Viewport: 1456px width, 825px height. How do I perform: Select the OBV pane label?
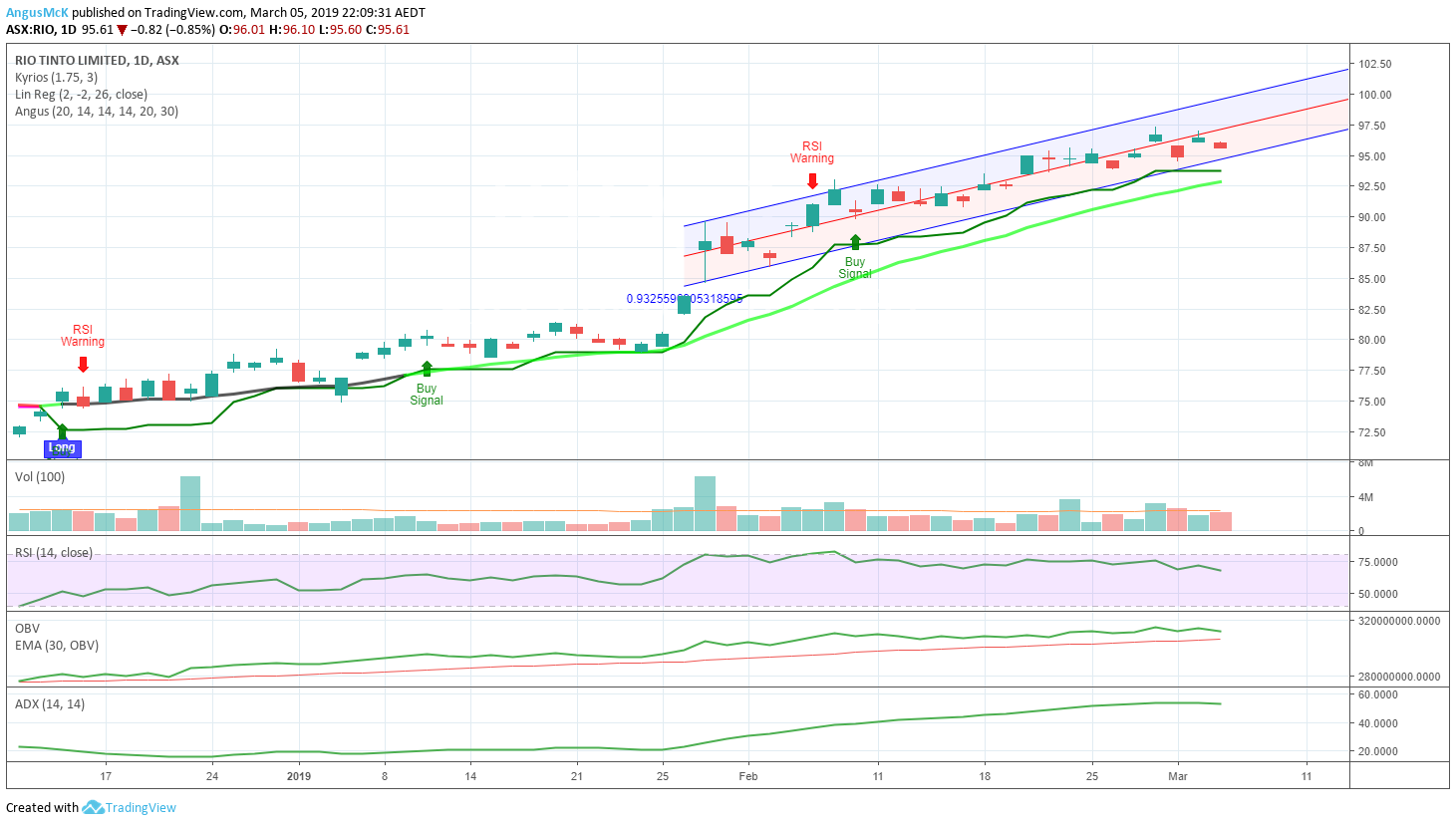27,629
